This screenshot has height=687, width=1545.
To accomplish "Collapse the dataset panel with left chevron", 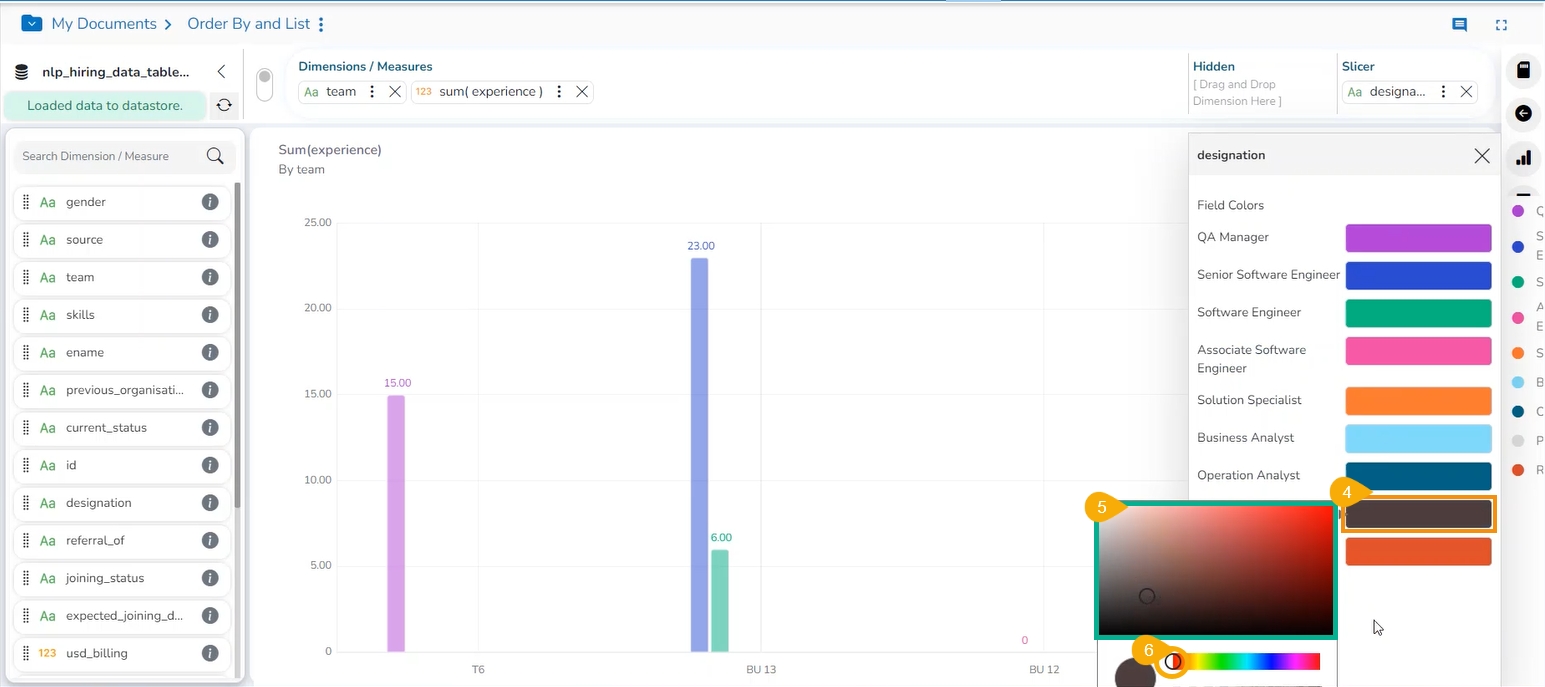I will [221, 72].
